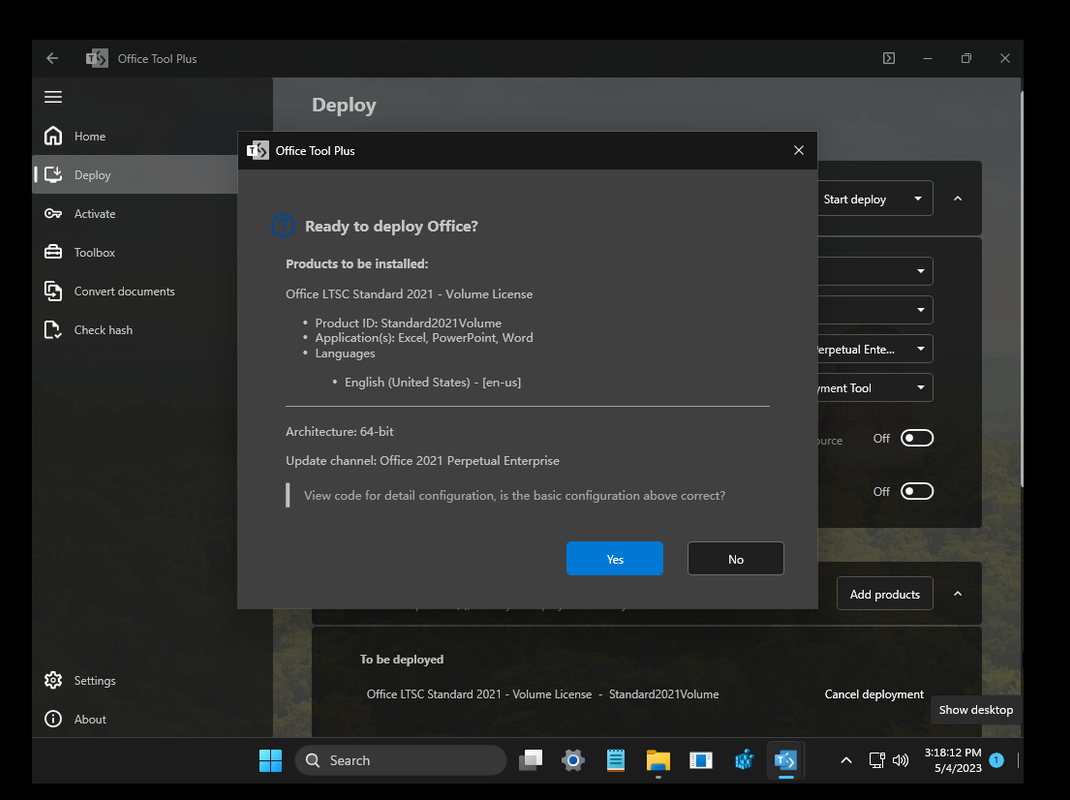
Task: Select Deploy in the sidebar
Action: tap(136, 175)
